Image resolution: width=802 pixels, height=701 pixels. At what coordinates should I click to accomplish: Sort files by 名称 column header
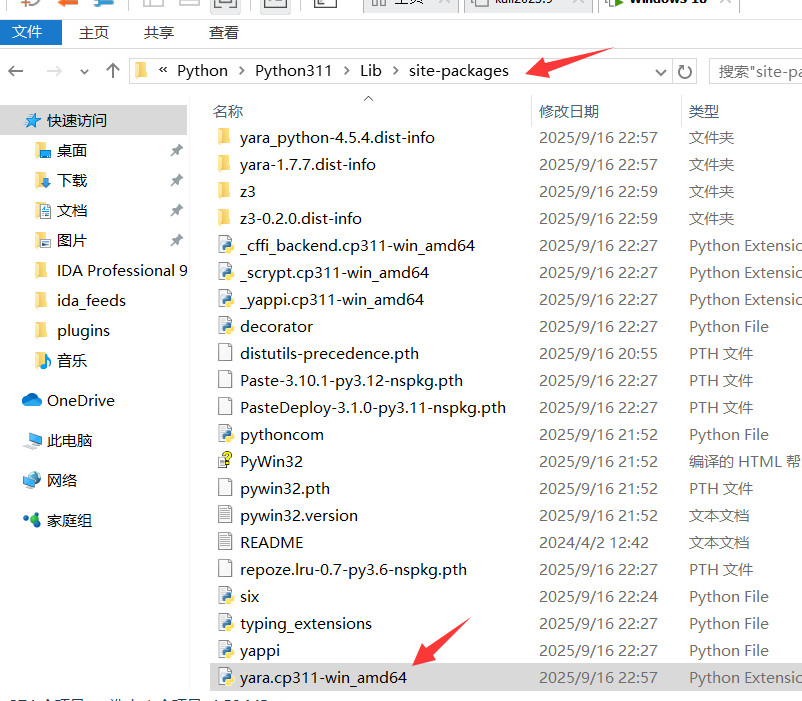228,111
